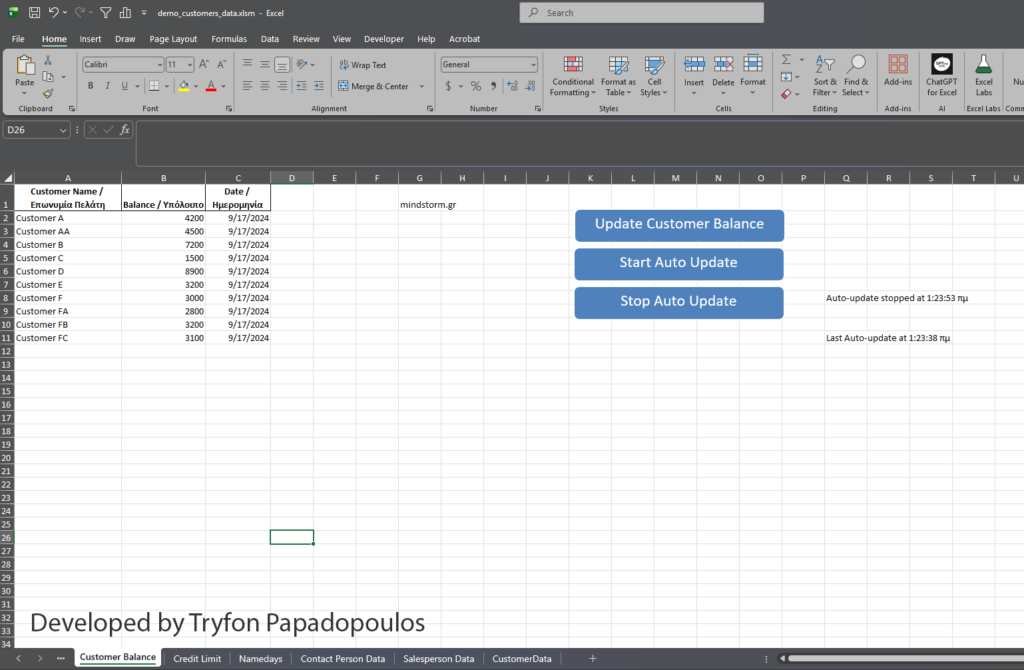Click the Insert cells icon
This screenshot has height=670, width=1024.
[694, 64]
